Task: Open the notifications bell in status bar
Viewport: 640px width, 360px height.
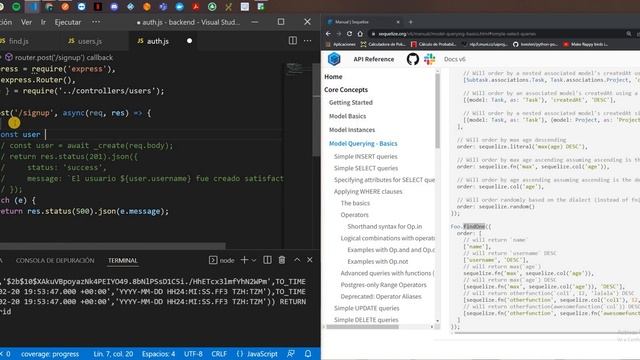Action: (x=308, y=353)
